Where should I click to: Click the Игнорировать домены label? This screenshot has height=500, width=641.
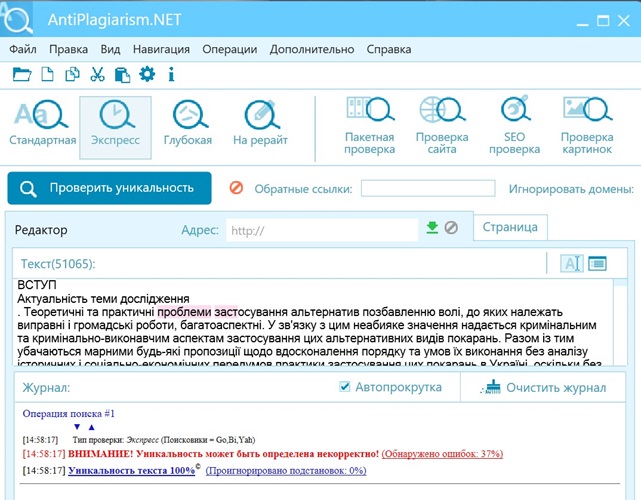click(x=571, y=189)
